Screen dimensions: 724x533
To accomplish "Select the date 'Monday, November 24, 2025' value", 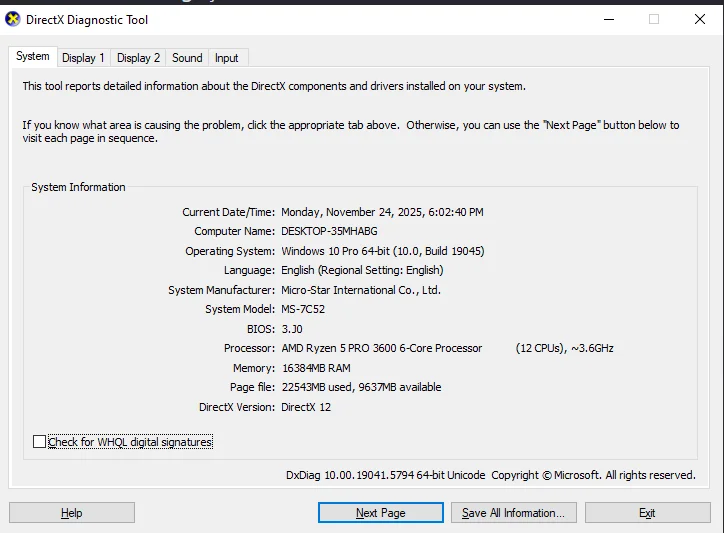I will coord(353,212).
